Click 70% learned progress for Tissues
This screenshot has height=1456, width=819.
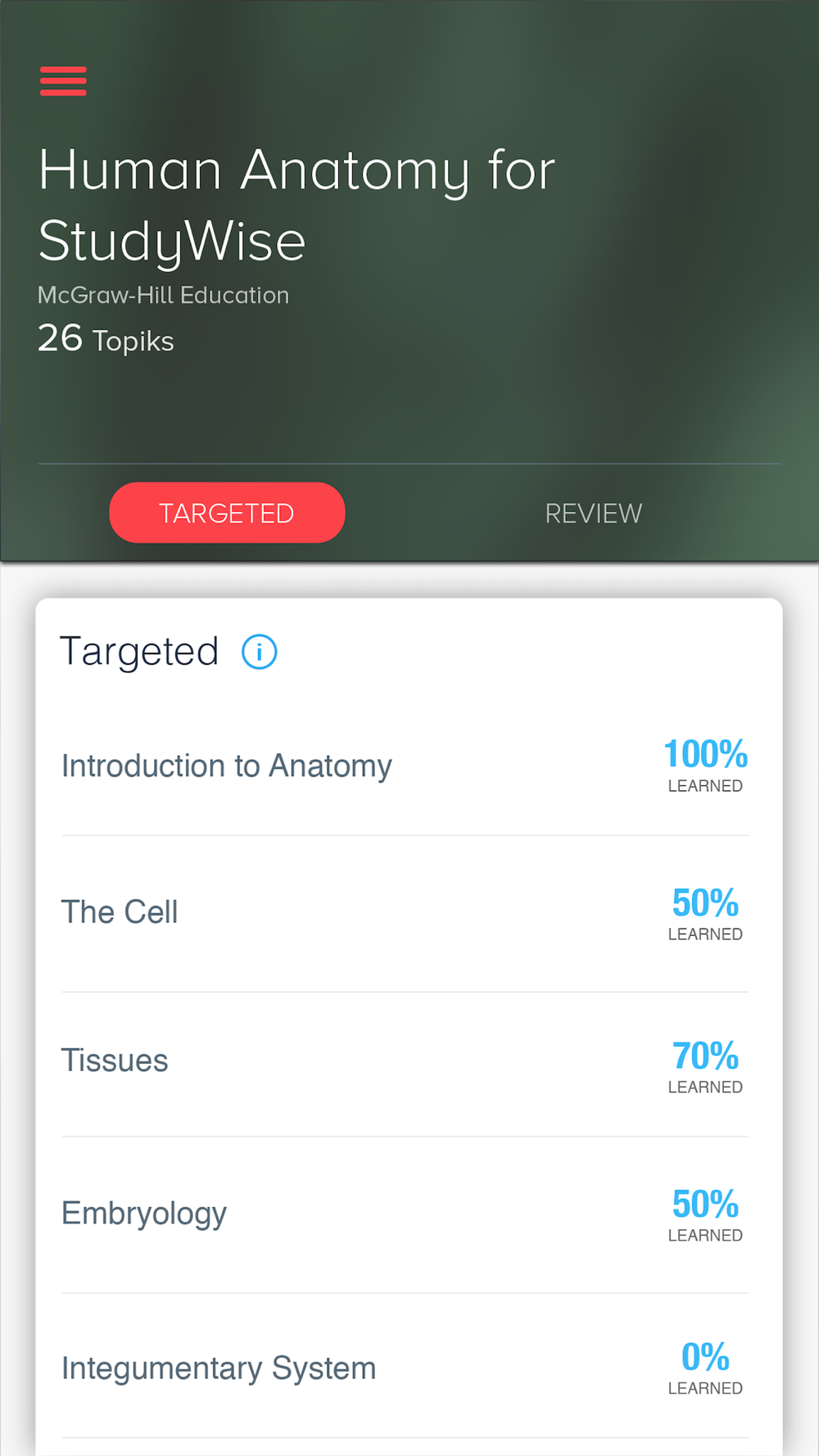705,1056
